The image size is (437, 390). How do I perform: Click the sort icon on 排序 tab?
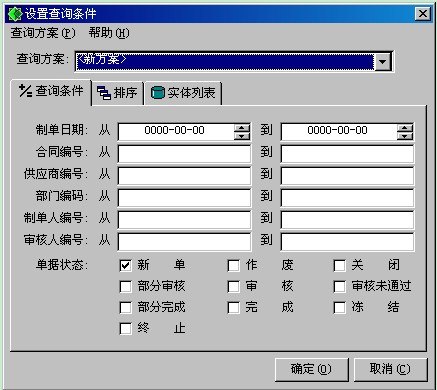point(104,93)
